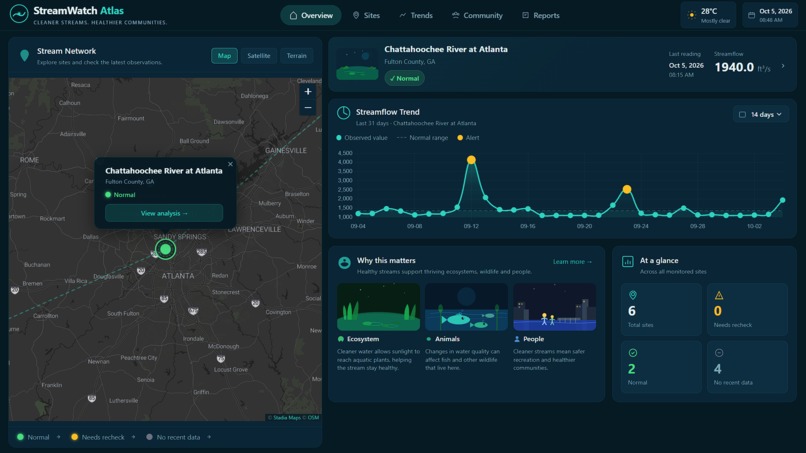Click the site marker east of Sandy Springs
The width and height of the screenshot is (806, 453).
(202, 251)
